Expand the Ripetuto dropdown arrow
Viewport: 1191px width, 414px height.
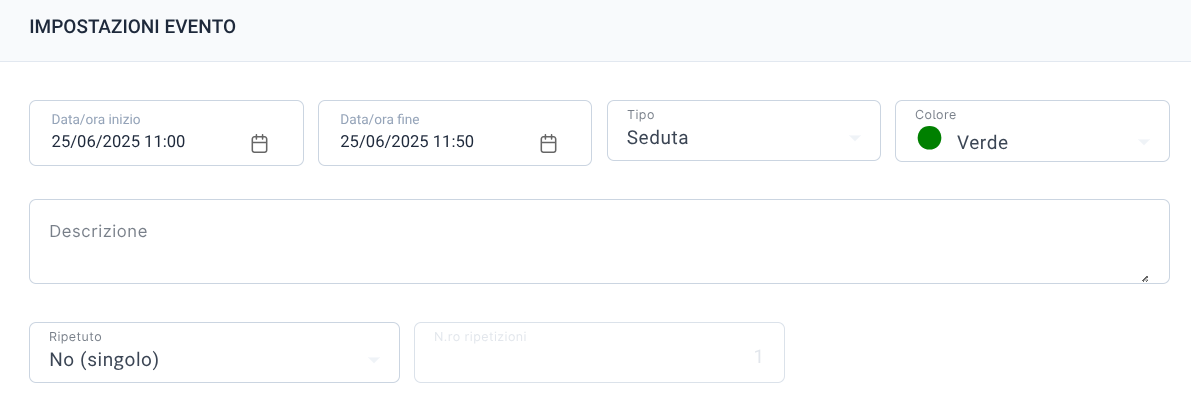374,360
